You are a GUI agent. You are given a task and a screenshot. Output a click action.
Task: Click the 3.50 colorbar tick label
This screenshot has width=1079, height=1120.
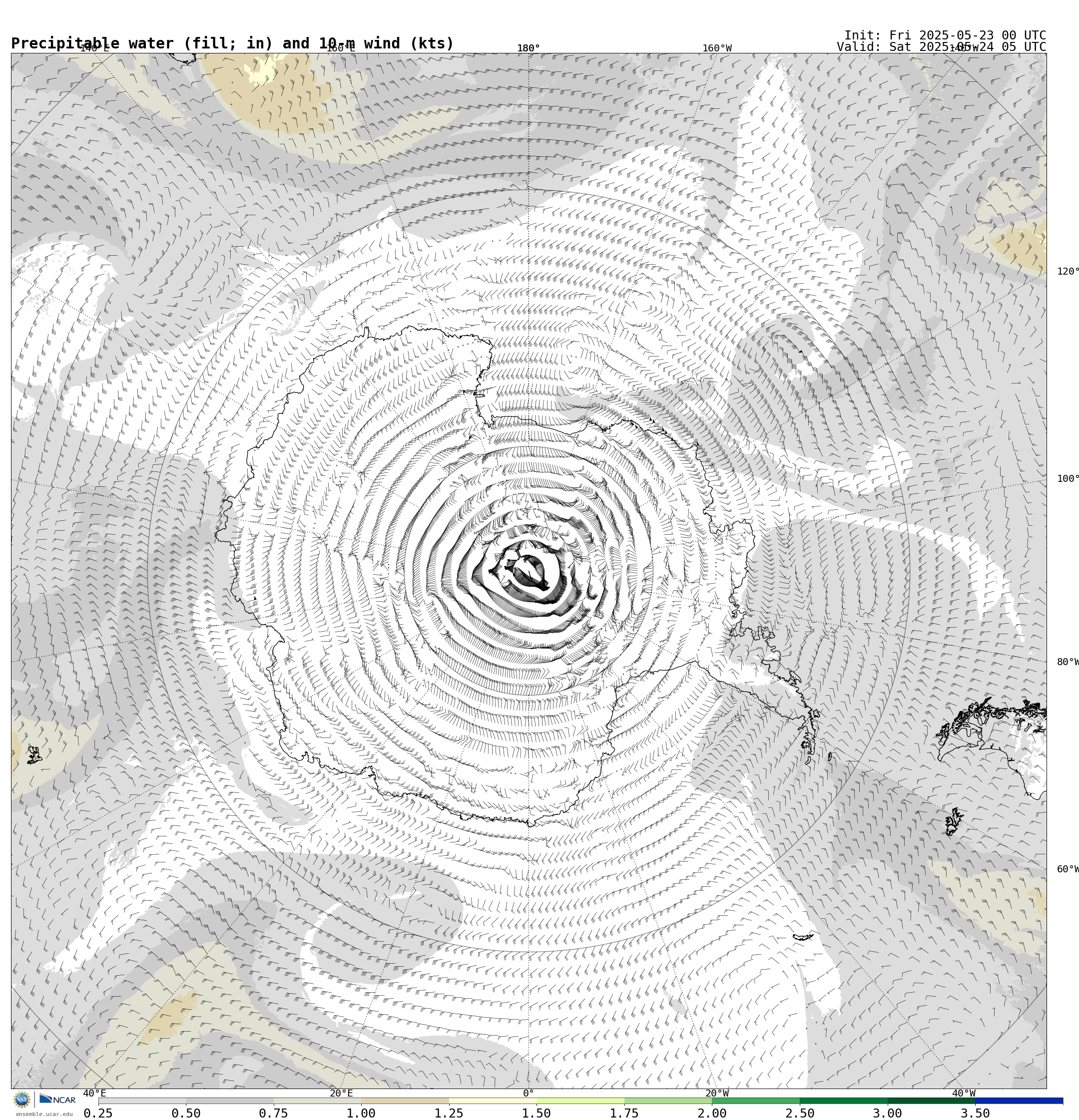pyautogui.click(x=976, y=1113)
